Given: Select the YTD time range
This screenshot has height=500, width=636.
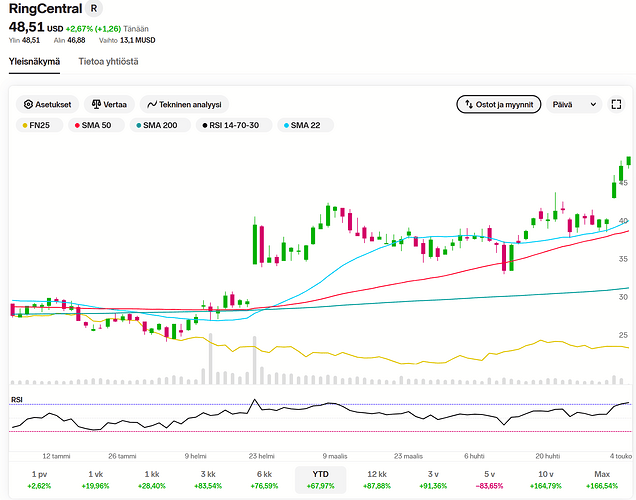Looking at the screenshot, I should [320, 479].
